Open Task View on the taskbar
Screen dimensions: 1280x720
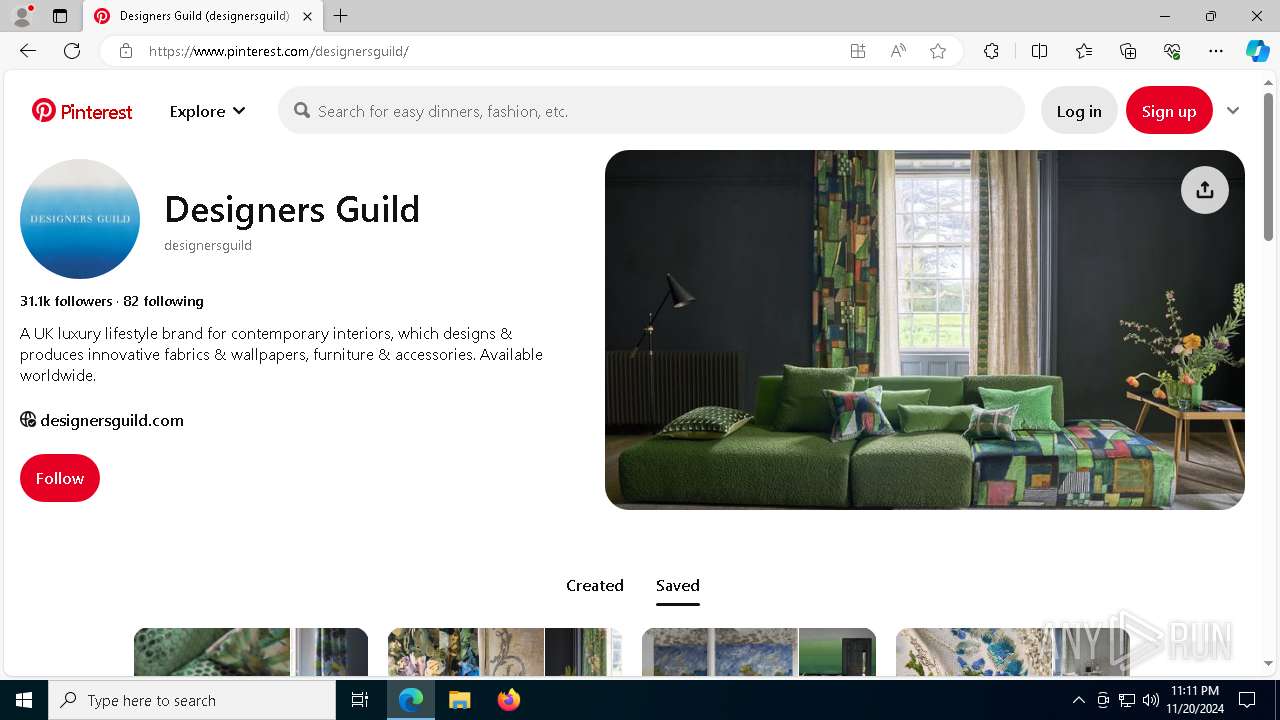click(x=360, y=700)
